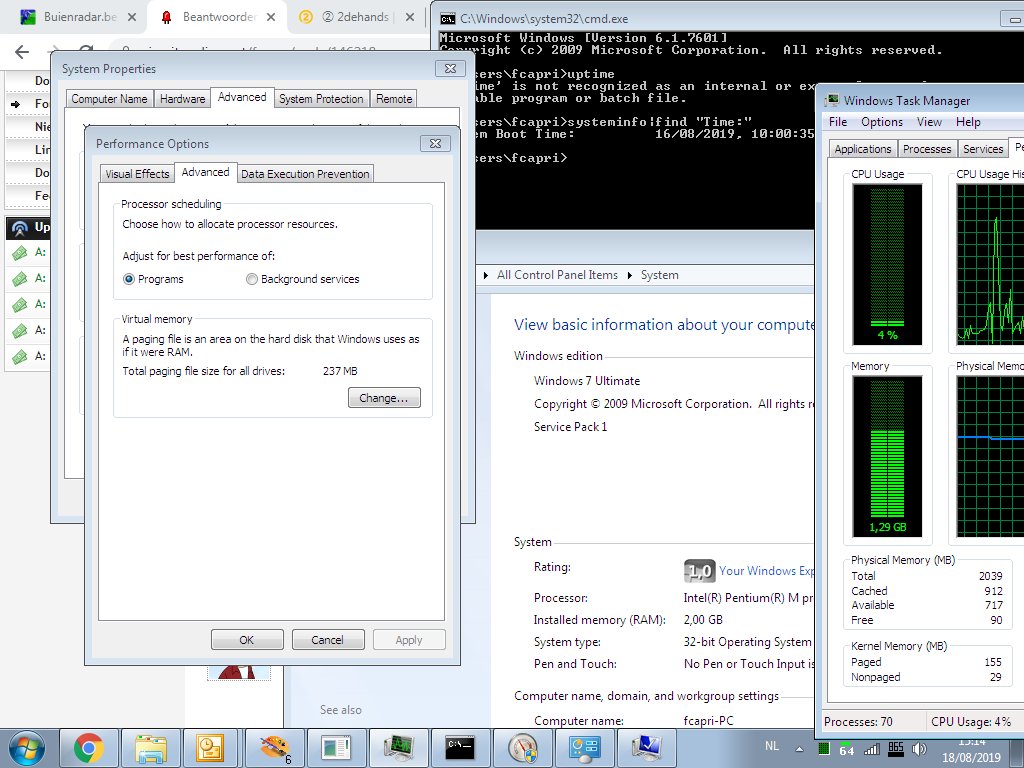Open Task Manager Help menu
Screen dimensions: 1024x768
point(968,122)
